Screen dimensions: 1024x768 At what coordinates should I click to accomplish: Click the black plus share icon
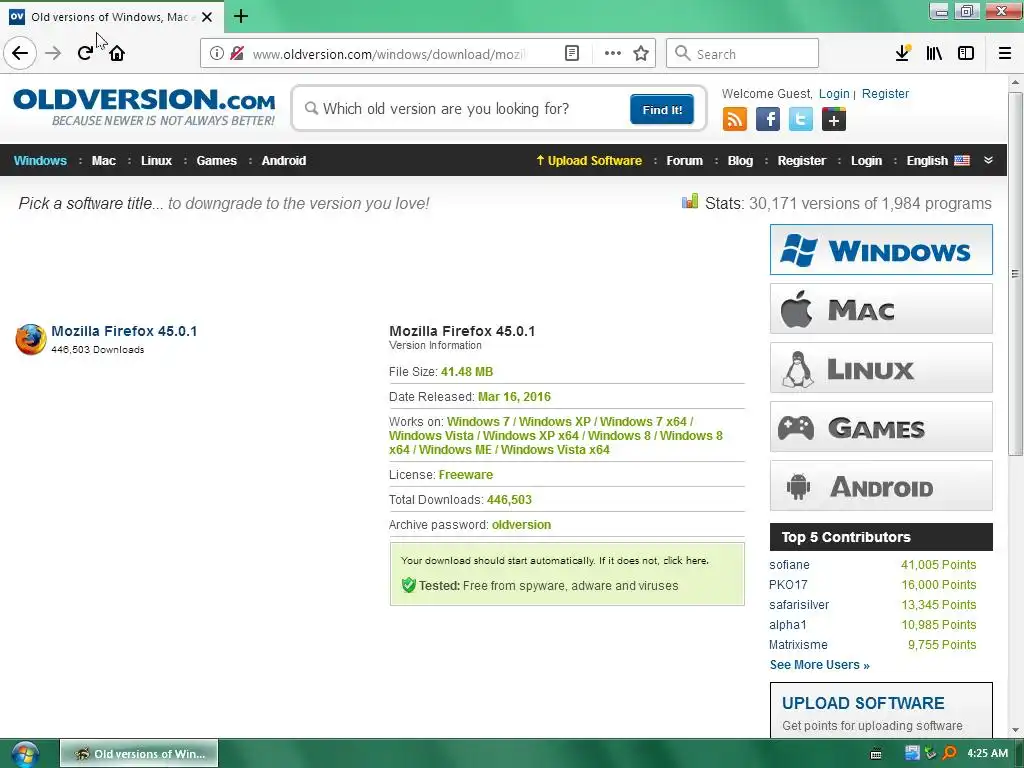point(834,120)
